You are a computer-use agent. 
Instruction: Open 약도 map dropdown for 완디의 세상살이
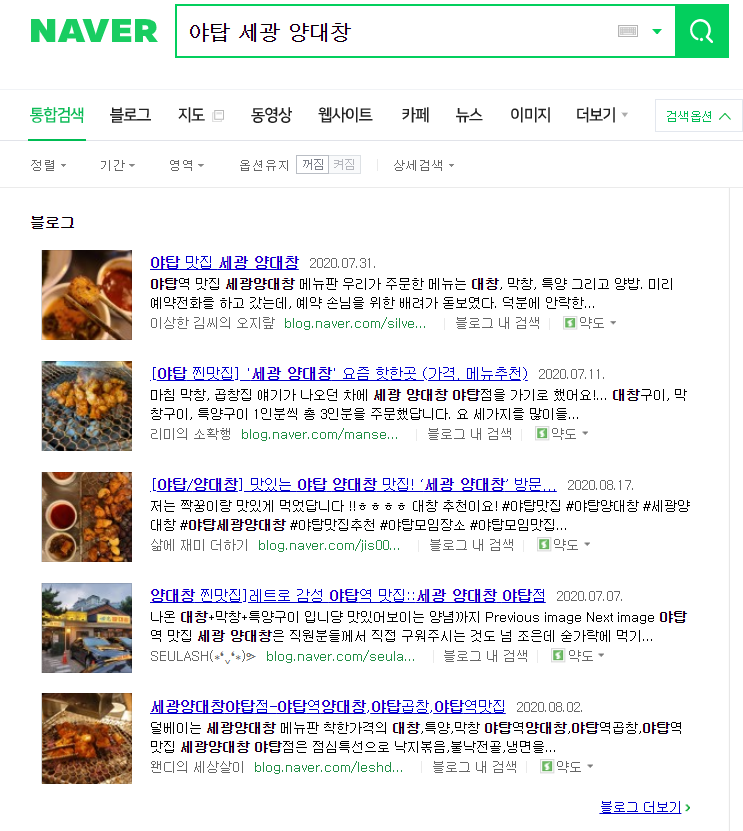[x=567, y=767]
